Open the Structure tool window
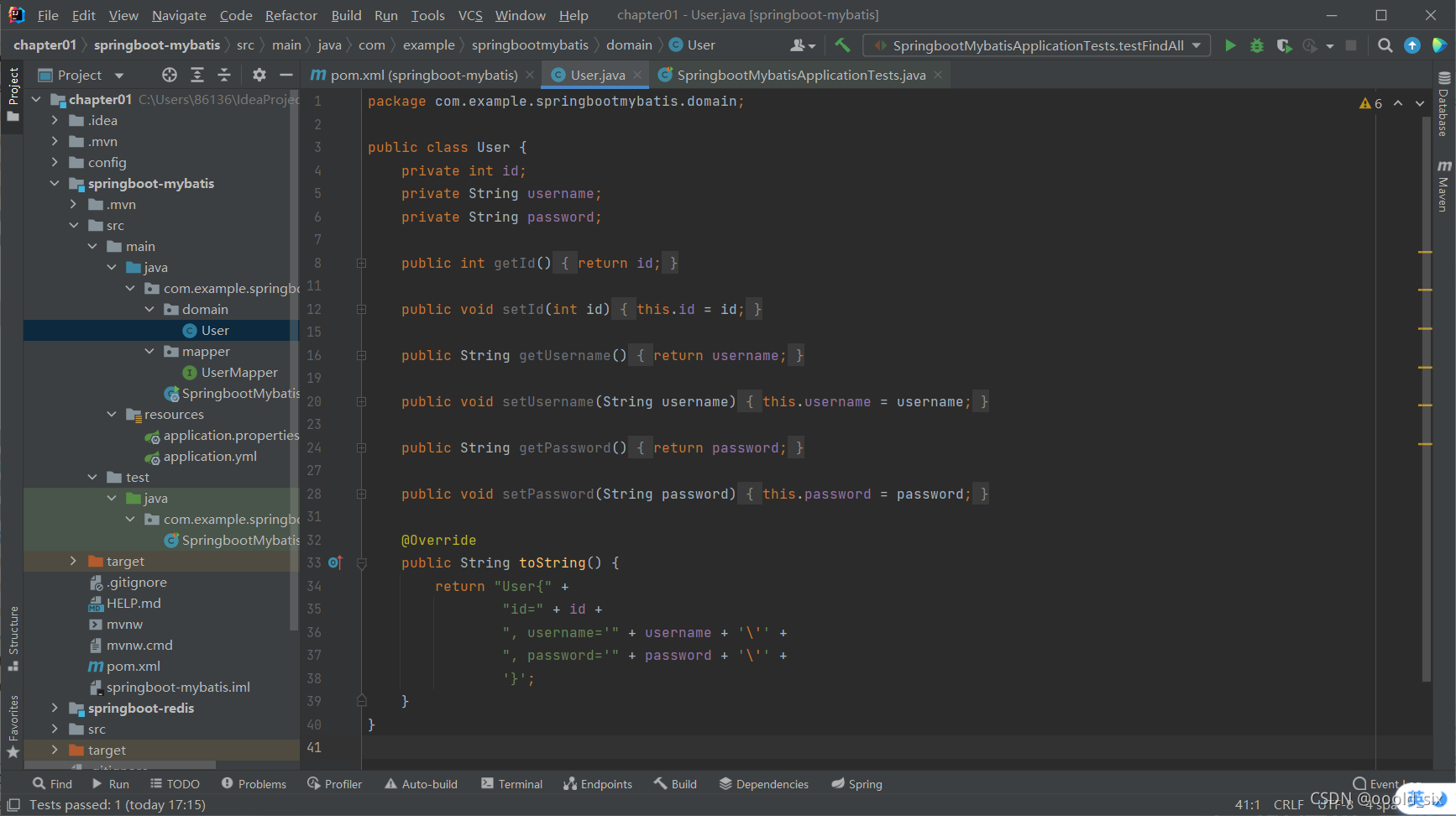The image size is (1456, 816). (13, 638)
